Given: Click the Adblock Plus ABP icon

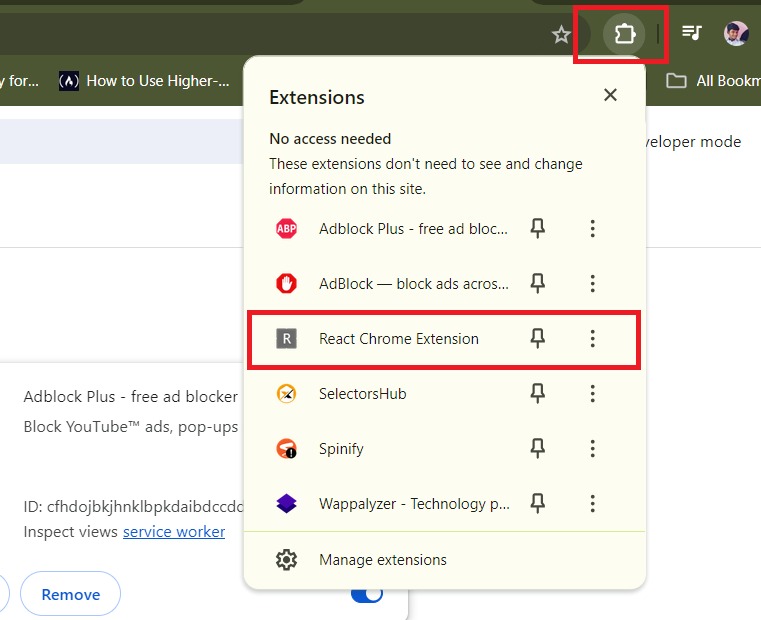Looking at the screenshot, I should [286, 229].
